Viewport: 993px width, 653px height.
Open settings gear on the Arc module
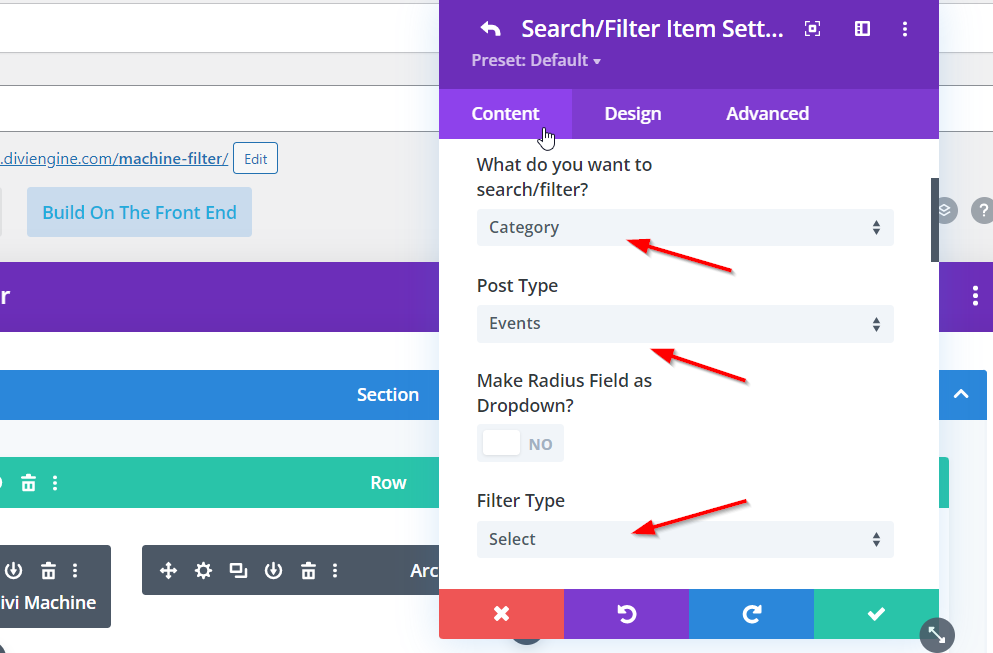204,571
